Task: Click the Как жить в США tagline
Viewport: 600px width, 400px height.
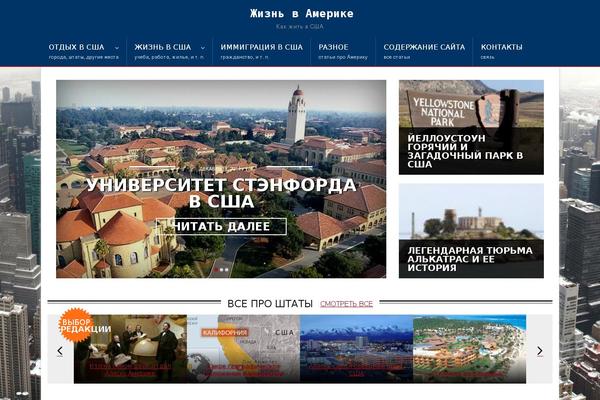Action: (x=300, y=27)
